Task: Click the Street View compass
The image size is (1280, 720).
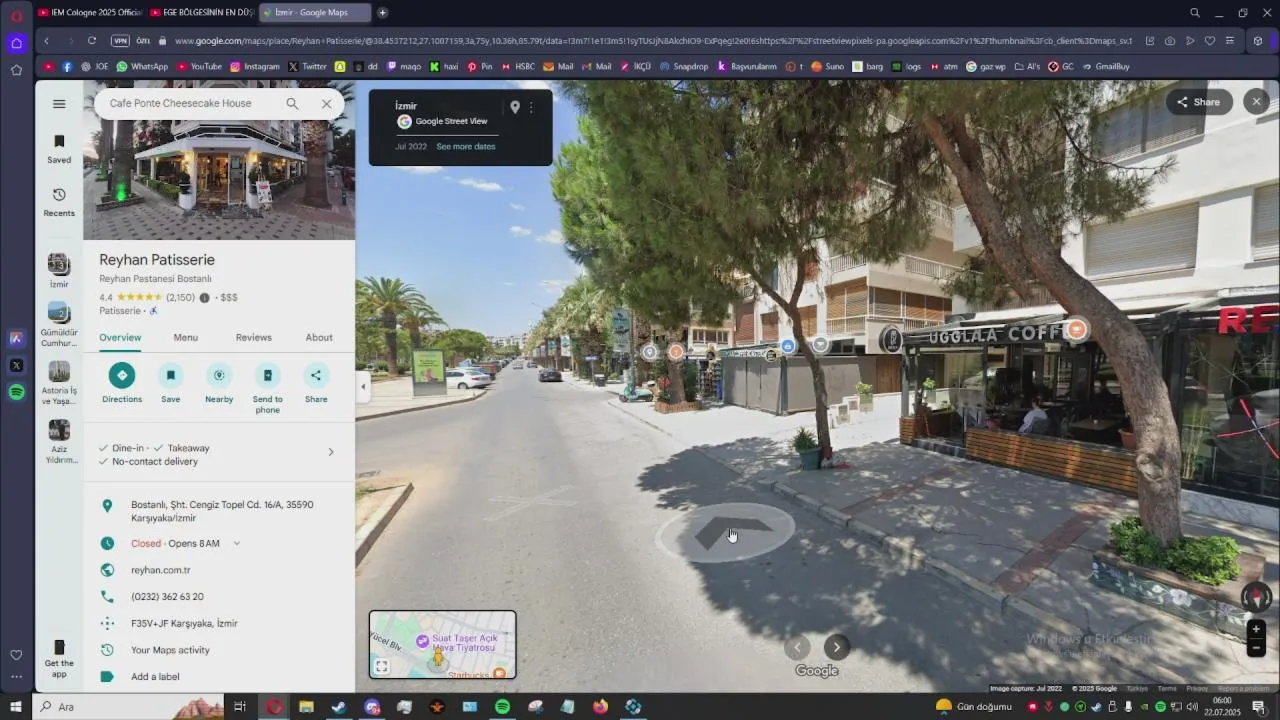Action: pyautogui.click(x=1256, y=597)
